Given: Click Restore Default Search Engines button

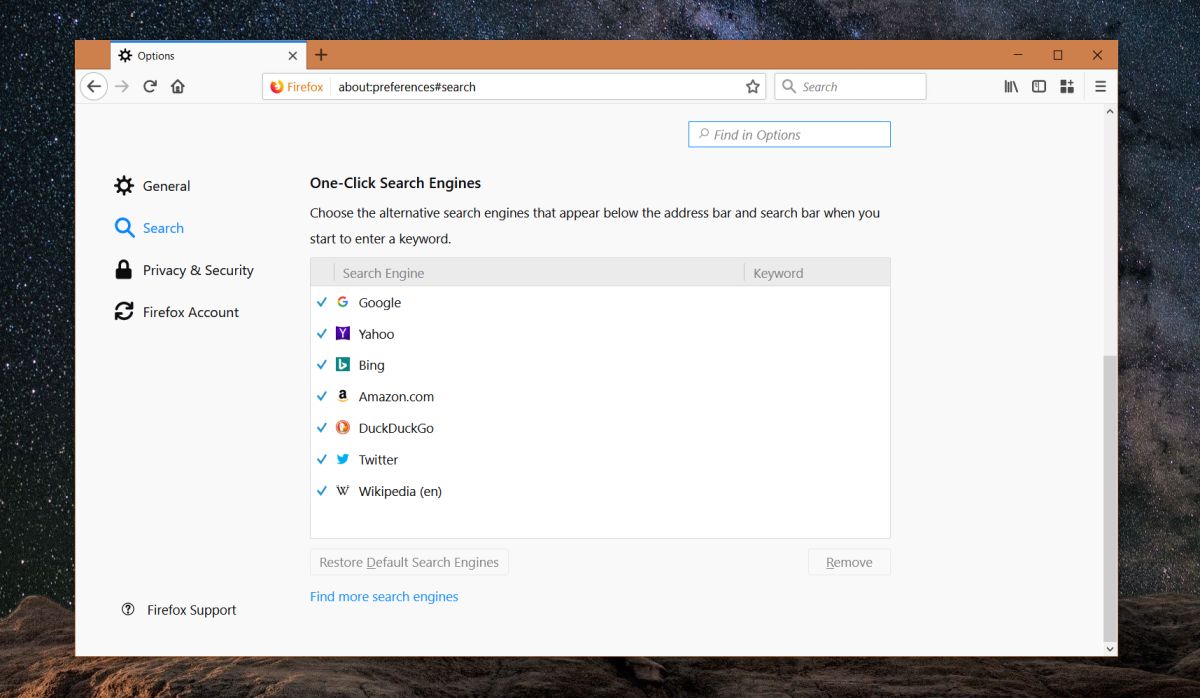Looking at the screenshot, I should [409, 562].
